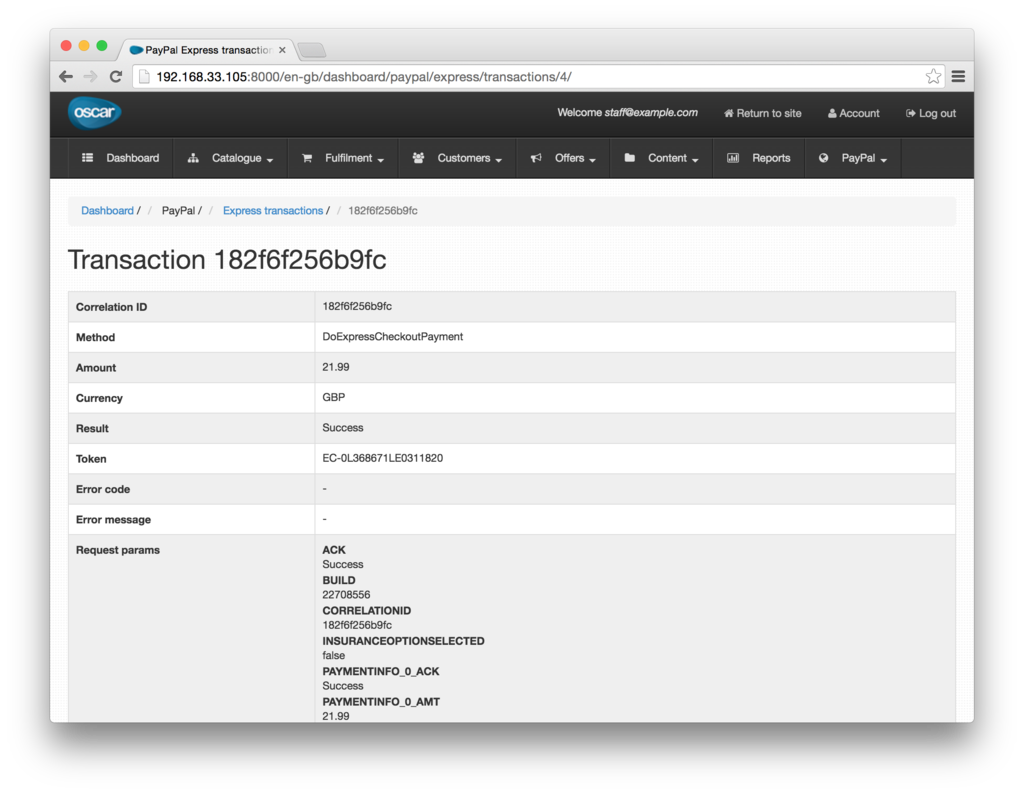Click the Transaction 182f6f256b9fc heading
The image size is (1024, 794).
coord(227,260)
